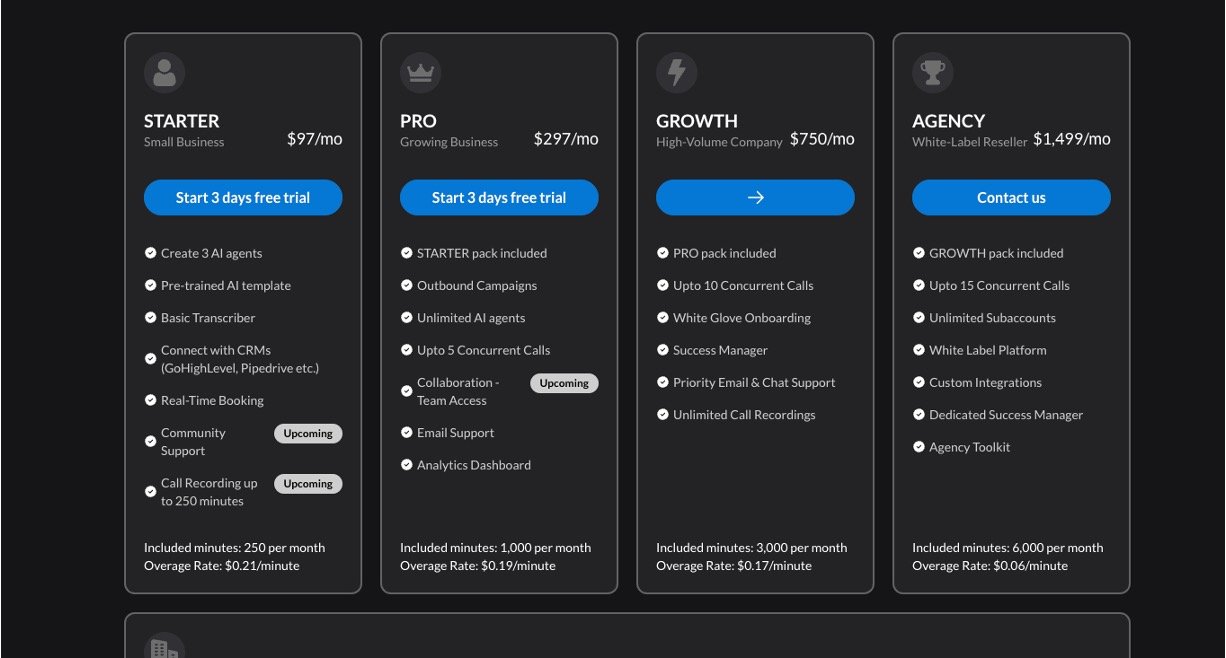
Task: Click checkmark icon beside Outbound Campaigns
Action: click(407, 286)
